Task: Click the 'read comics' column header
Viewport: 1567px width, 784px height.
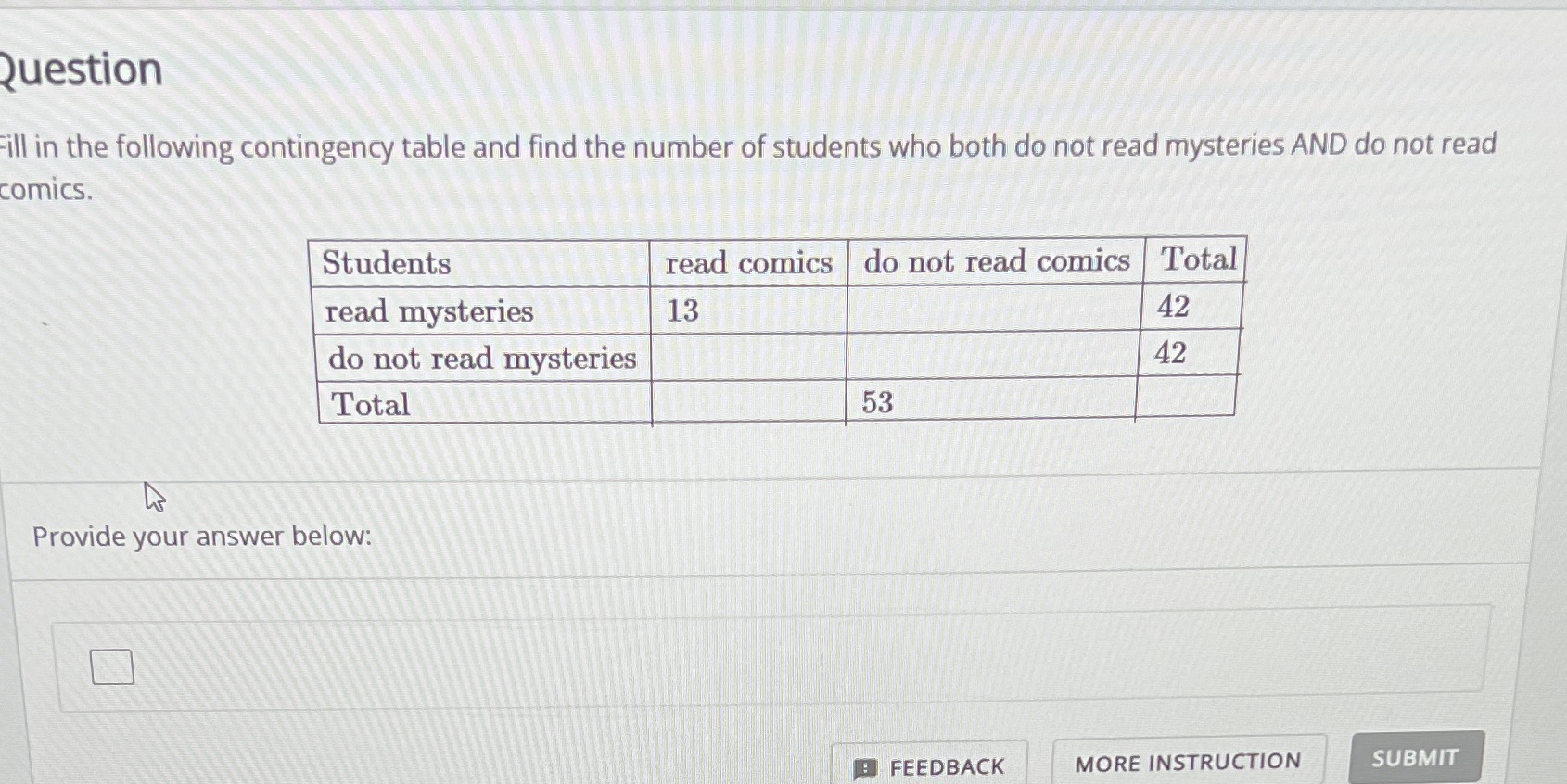Action: [747, 262]
